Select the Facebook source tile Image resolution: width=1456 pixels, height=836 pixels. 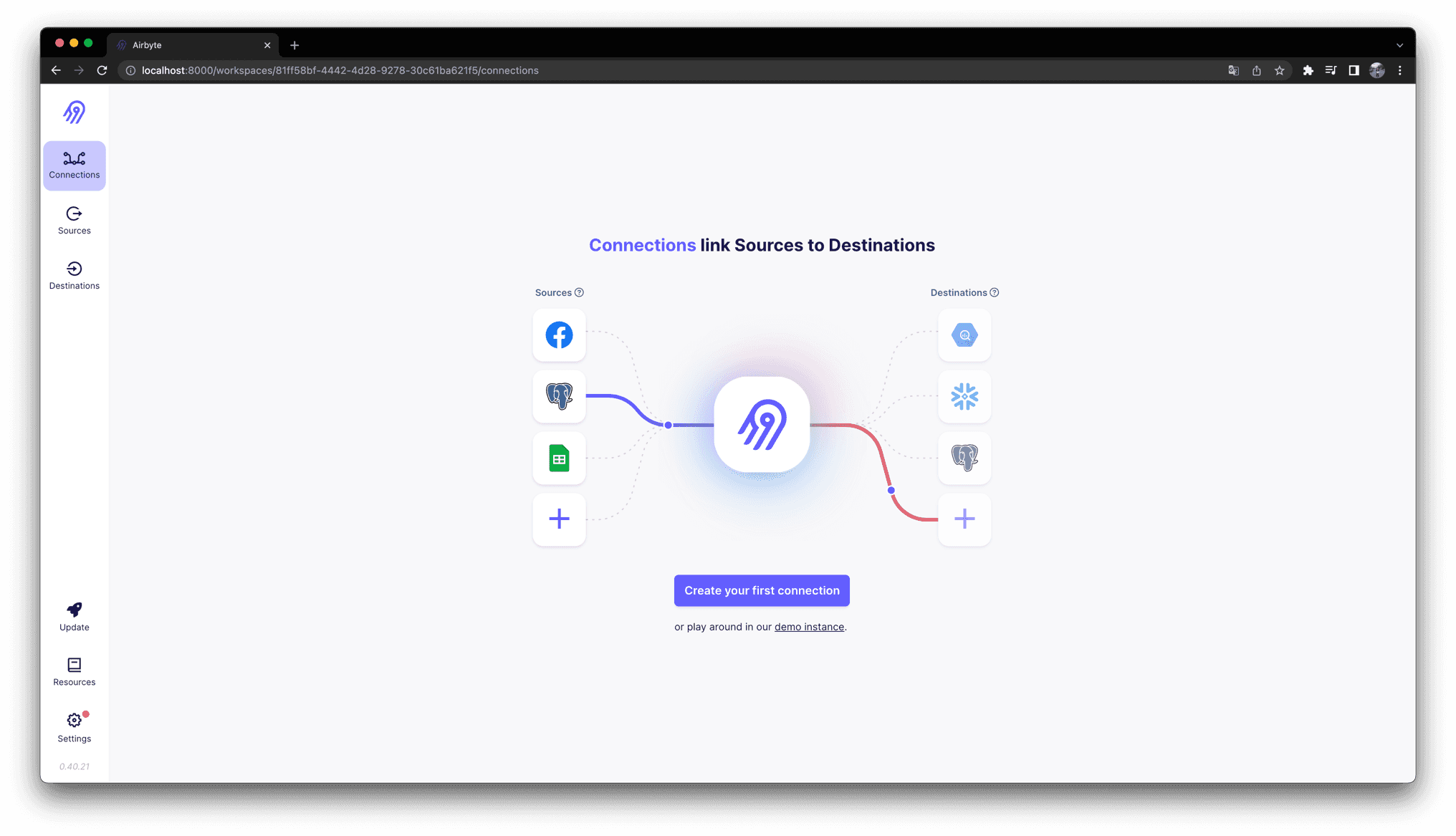[559, 335]
